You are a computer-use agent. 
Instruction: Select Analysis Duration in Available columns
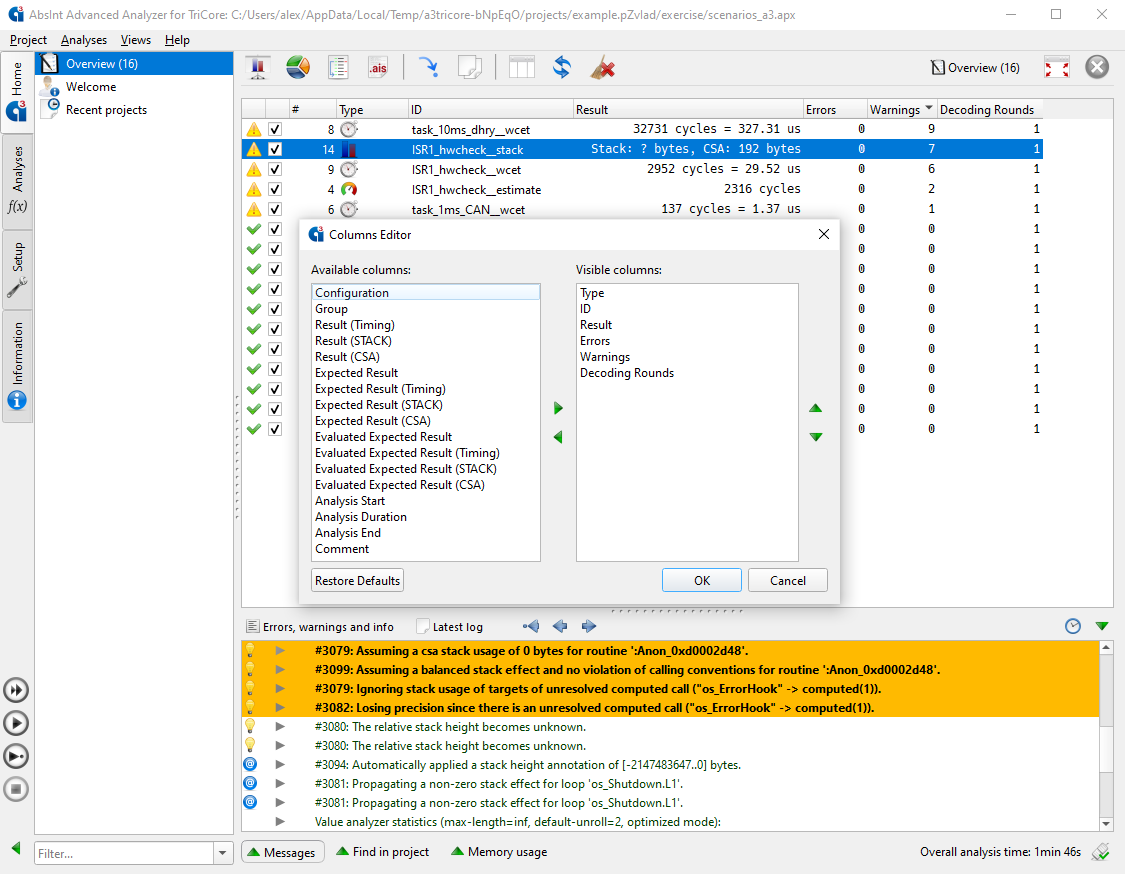pos(425,517)
